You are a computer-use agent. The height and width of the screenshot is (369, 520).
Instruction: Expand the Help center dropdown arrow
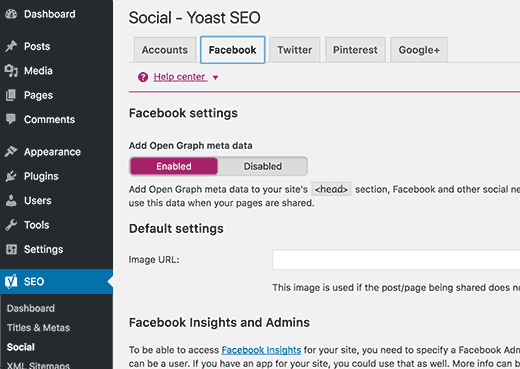(x=215, y=78)
